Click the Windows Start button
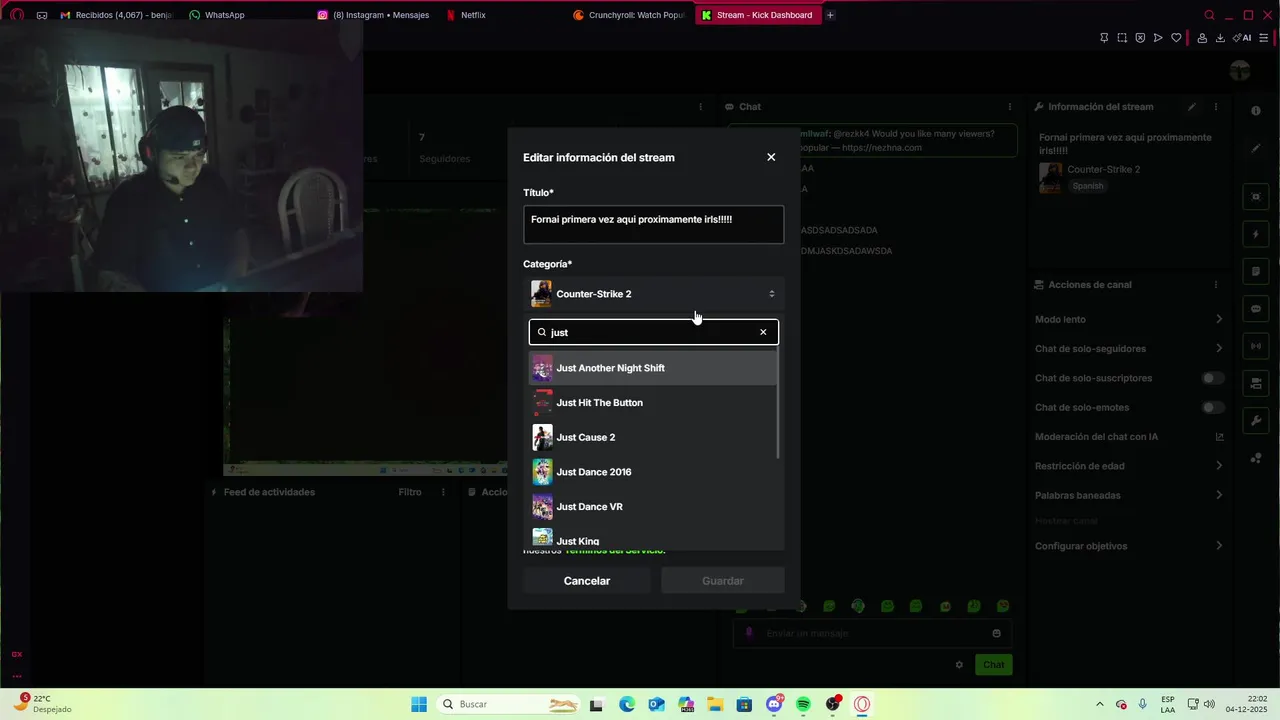The height and width of the screenshot is (720, 1280). (x=419, y=705)
